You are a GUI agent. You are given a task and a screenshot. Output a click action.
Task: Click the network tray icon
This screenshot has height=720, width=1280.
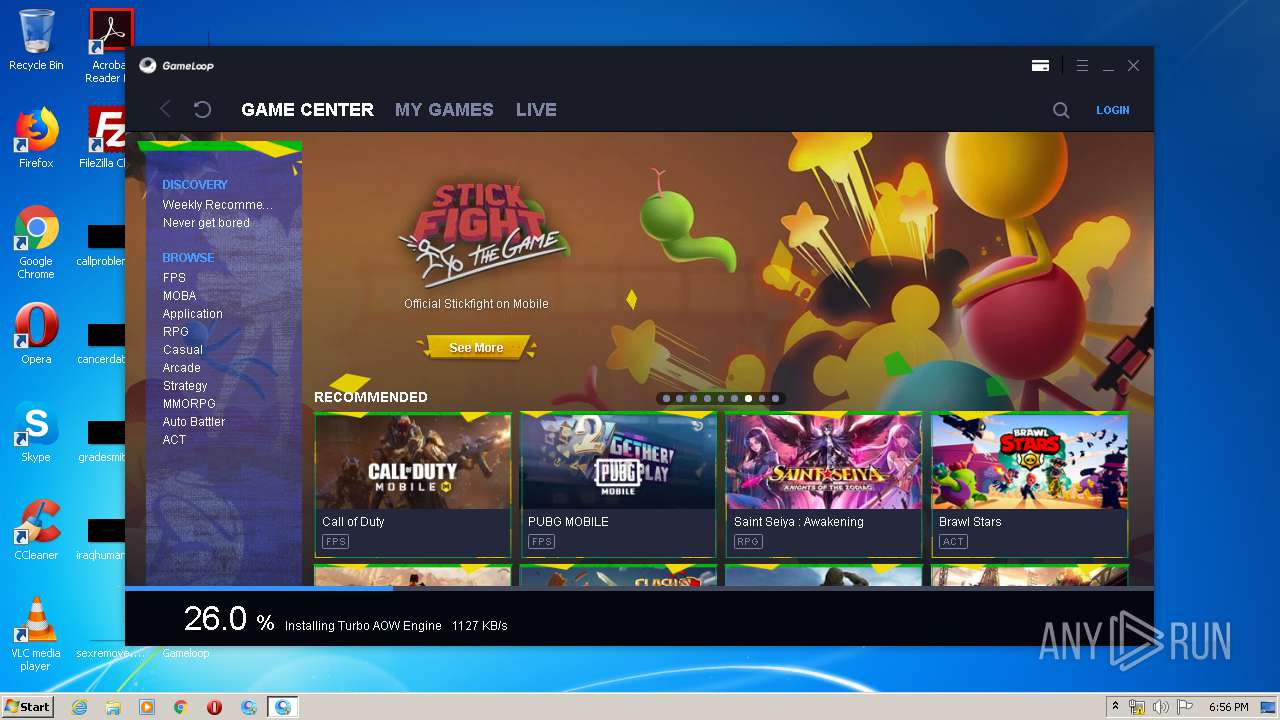1137,707
